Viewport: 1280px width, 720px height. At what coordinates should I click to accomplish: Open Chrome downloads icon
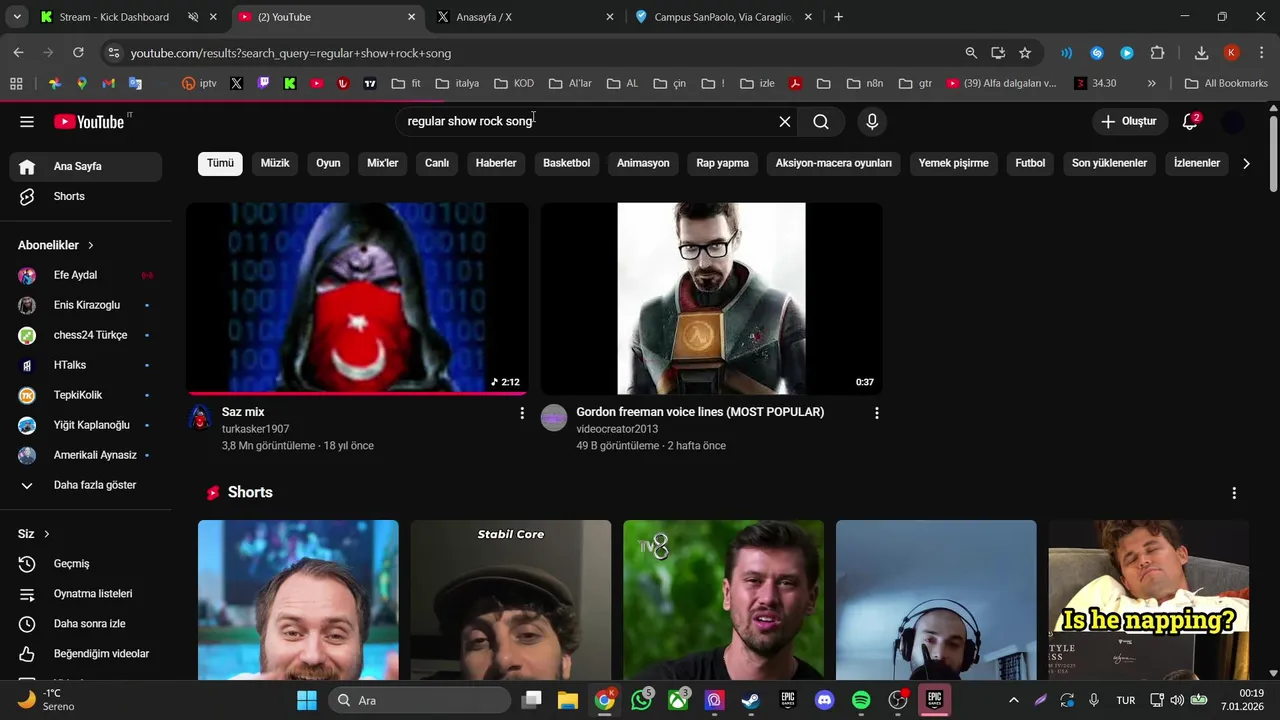coord(1202,53)
